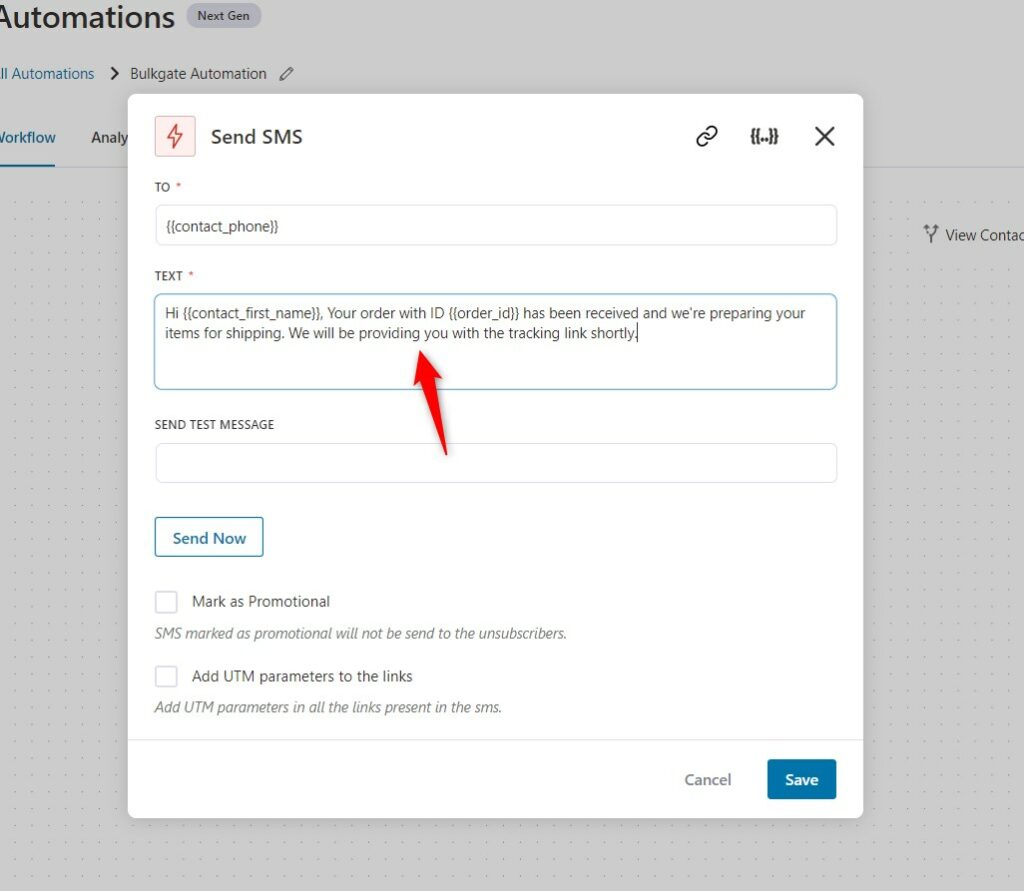This screenshot has width=1024, height=891.
Task: Click the Send Now button
Action: coord(209,538)
